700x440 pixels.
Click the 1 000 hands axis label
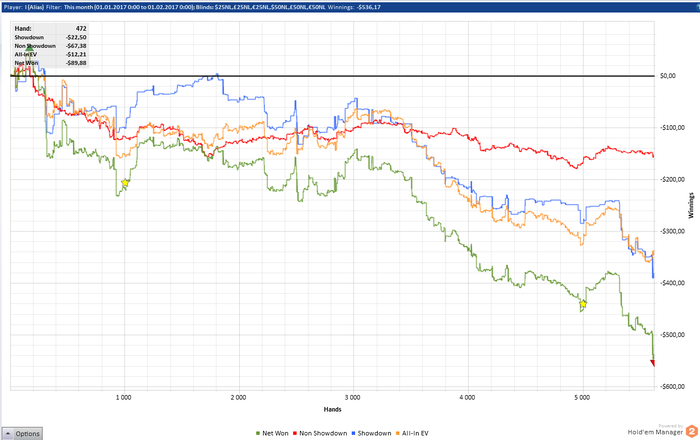tap(124, 398)
